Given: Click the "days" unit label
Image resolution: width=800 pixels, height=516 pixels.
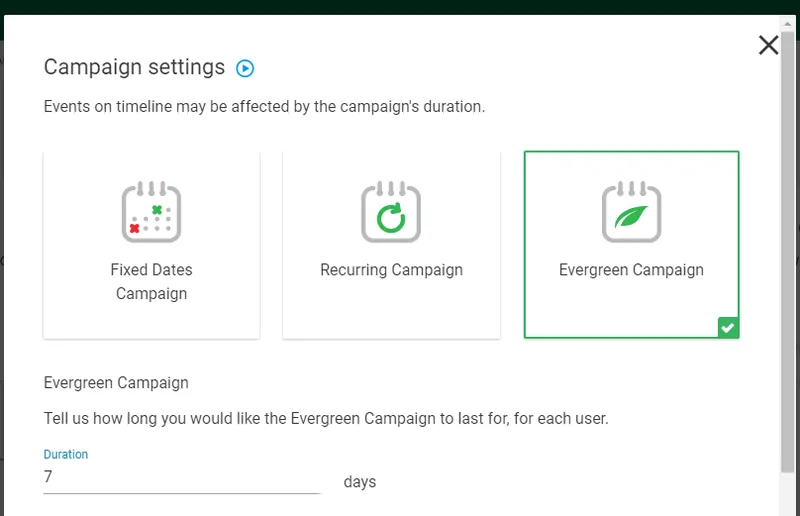Looking at the screenshot, I should point(360,482).
